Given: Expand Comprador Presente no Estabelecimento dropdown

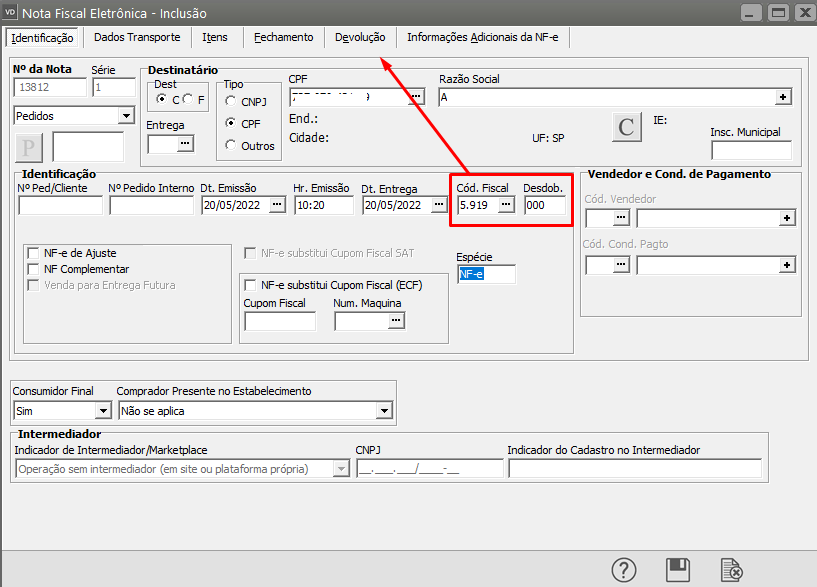Looking at the screenshot, I should (x=384, y=410).
